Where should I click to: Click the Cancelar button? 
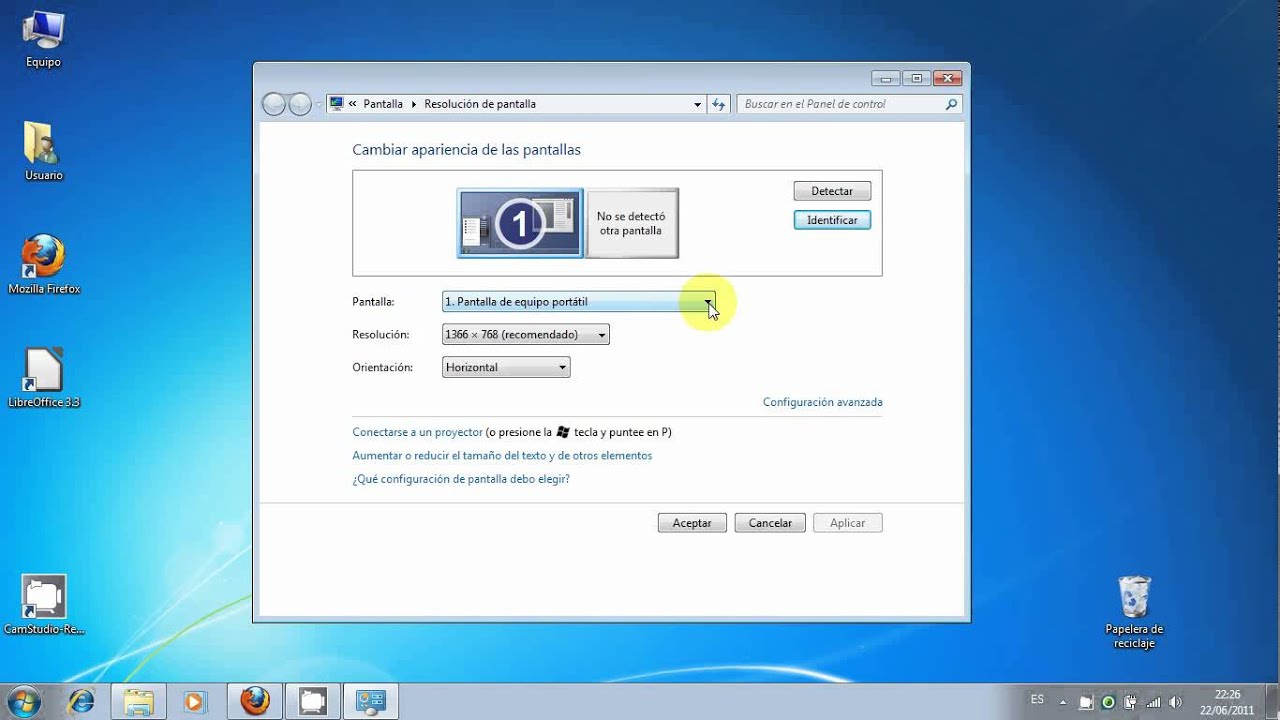click(770, 523)
